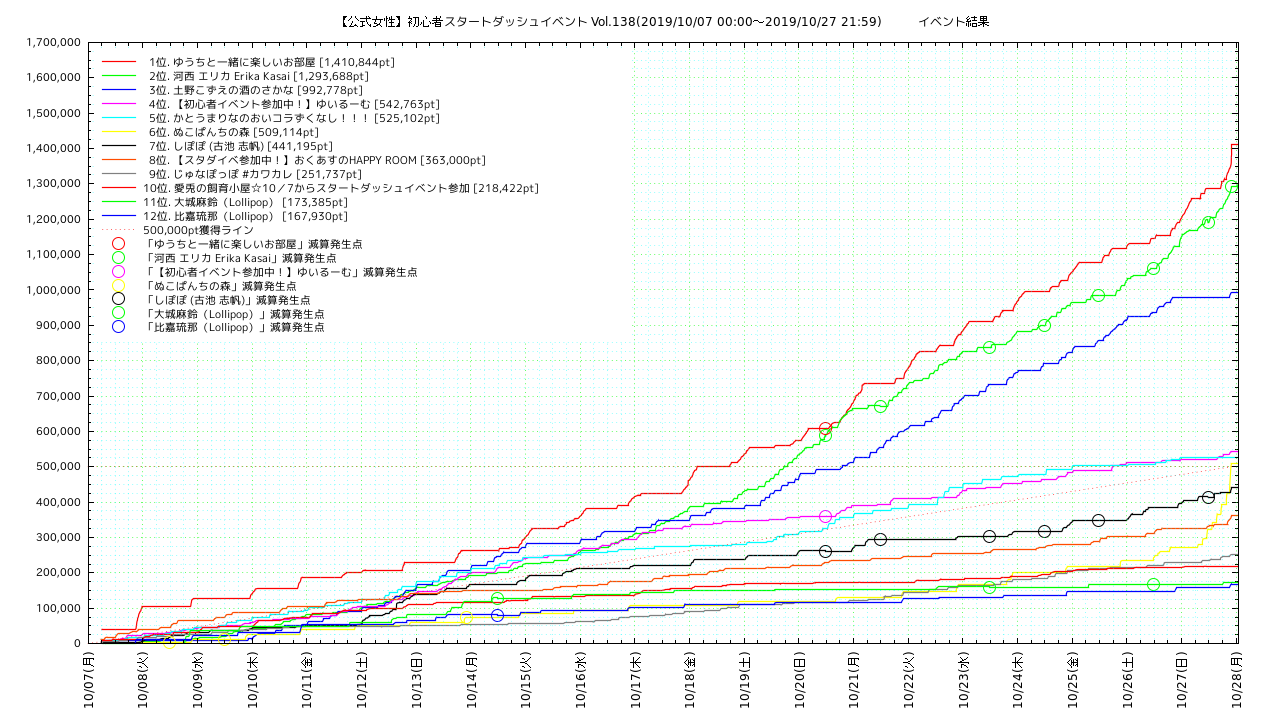Click yellow circle icon for ぬこぱんちの森 in legend

pos(119,286)
